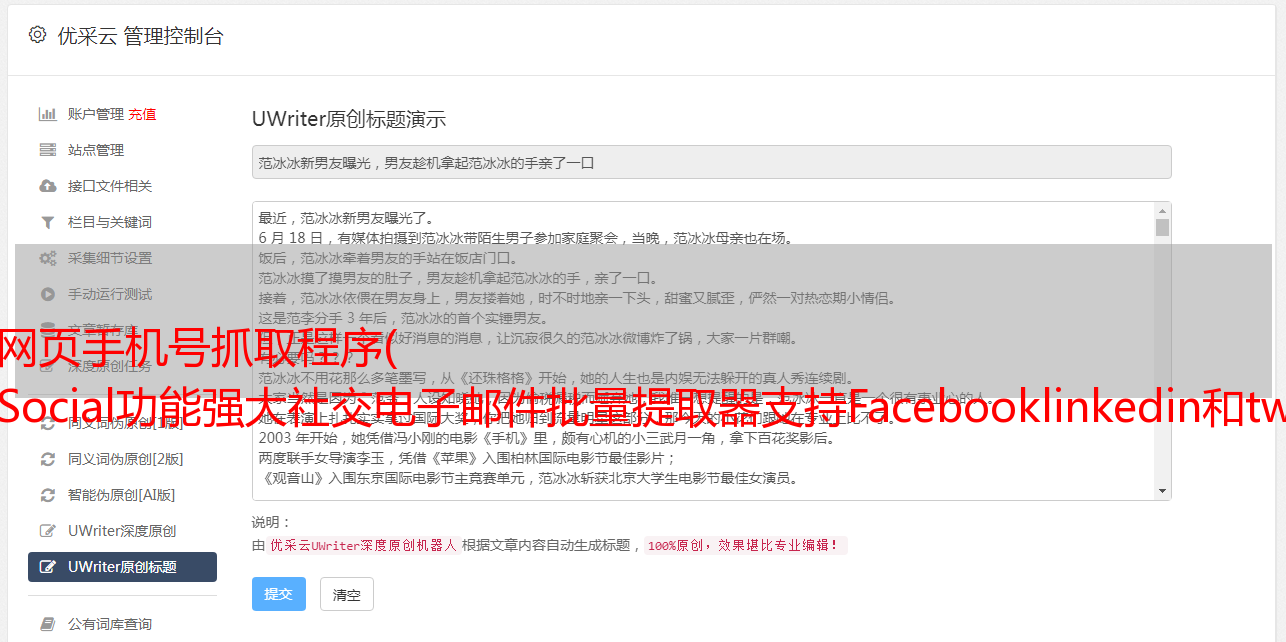Click the gears icon for 采集细节设置
Image resolution: width=1286 pixels, height=642 pixels.
(47, 258)
